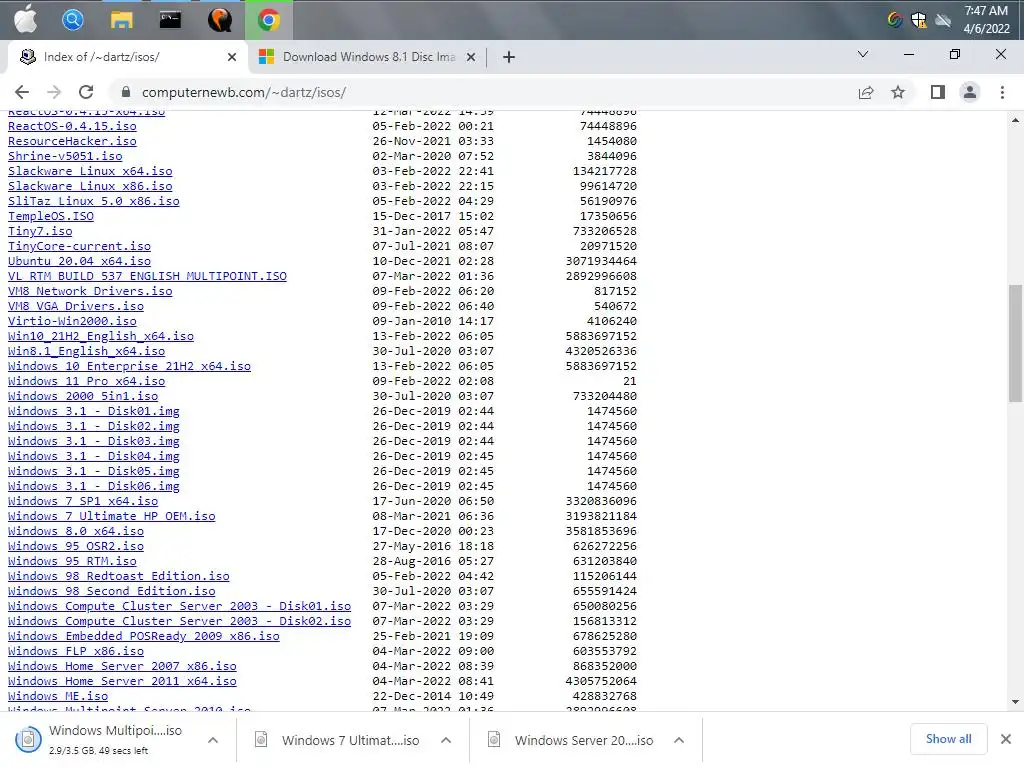Switch to Chrome in the taskbar

[268, 20]
